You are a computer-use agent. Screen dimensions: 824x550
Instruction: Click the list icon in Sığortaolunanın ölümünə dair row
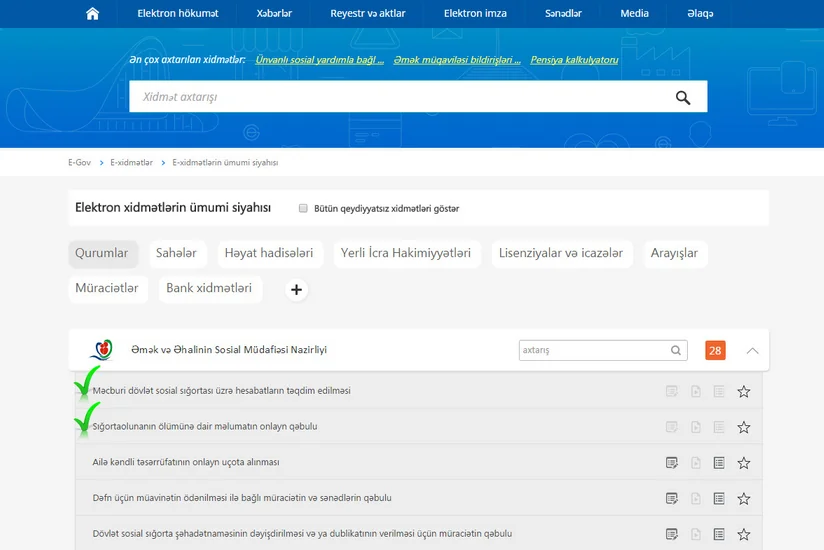pos(719,427)
